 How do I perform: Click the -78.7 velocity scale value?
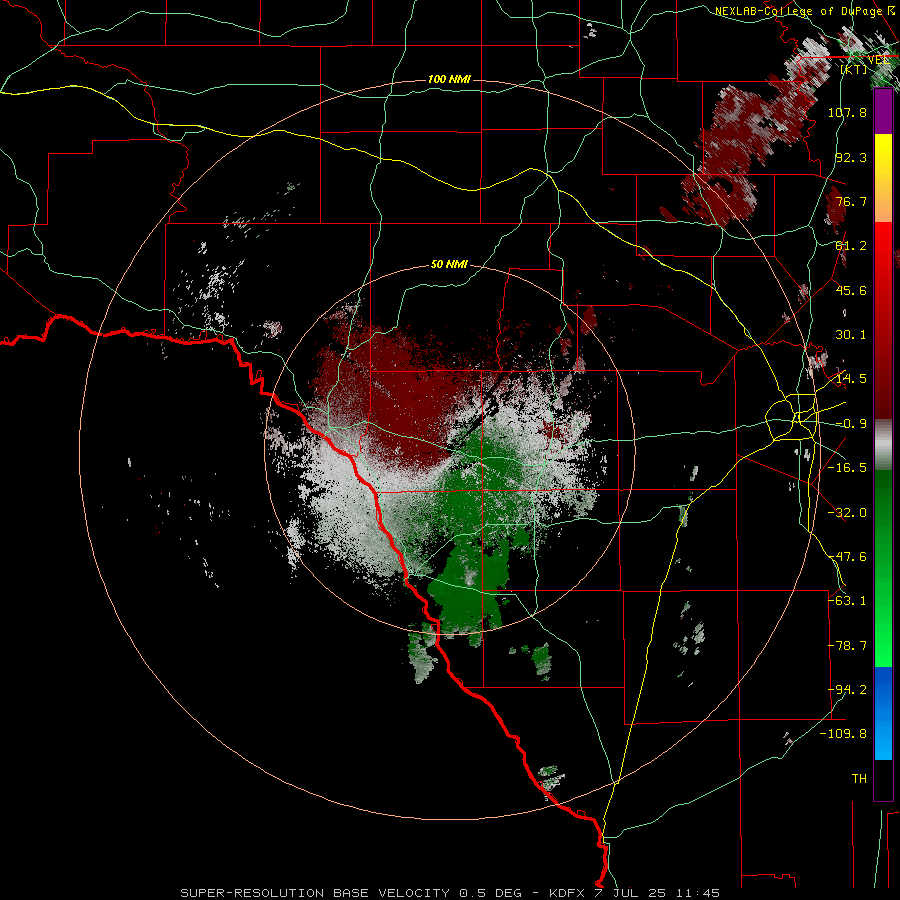847,646
